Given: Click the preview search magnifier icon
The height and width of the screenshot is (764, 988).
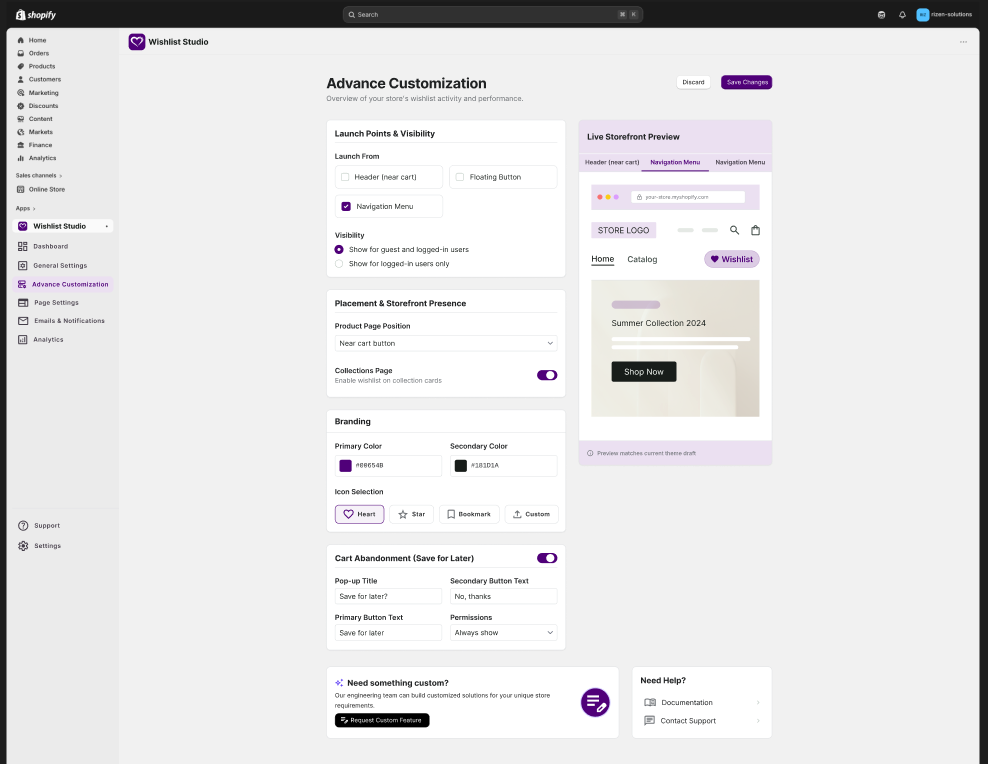Looking at the screenshot, I should click(x=734, y=230).
